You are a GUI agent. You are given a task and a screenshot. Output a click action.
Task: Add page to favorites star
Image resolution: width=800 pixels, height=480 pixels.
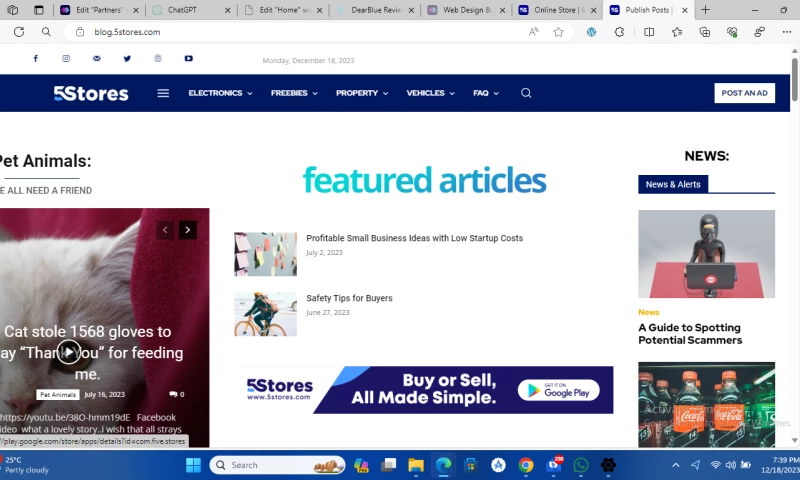(559, 32)
